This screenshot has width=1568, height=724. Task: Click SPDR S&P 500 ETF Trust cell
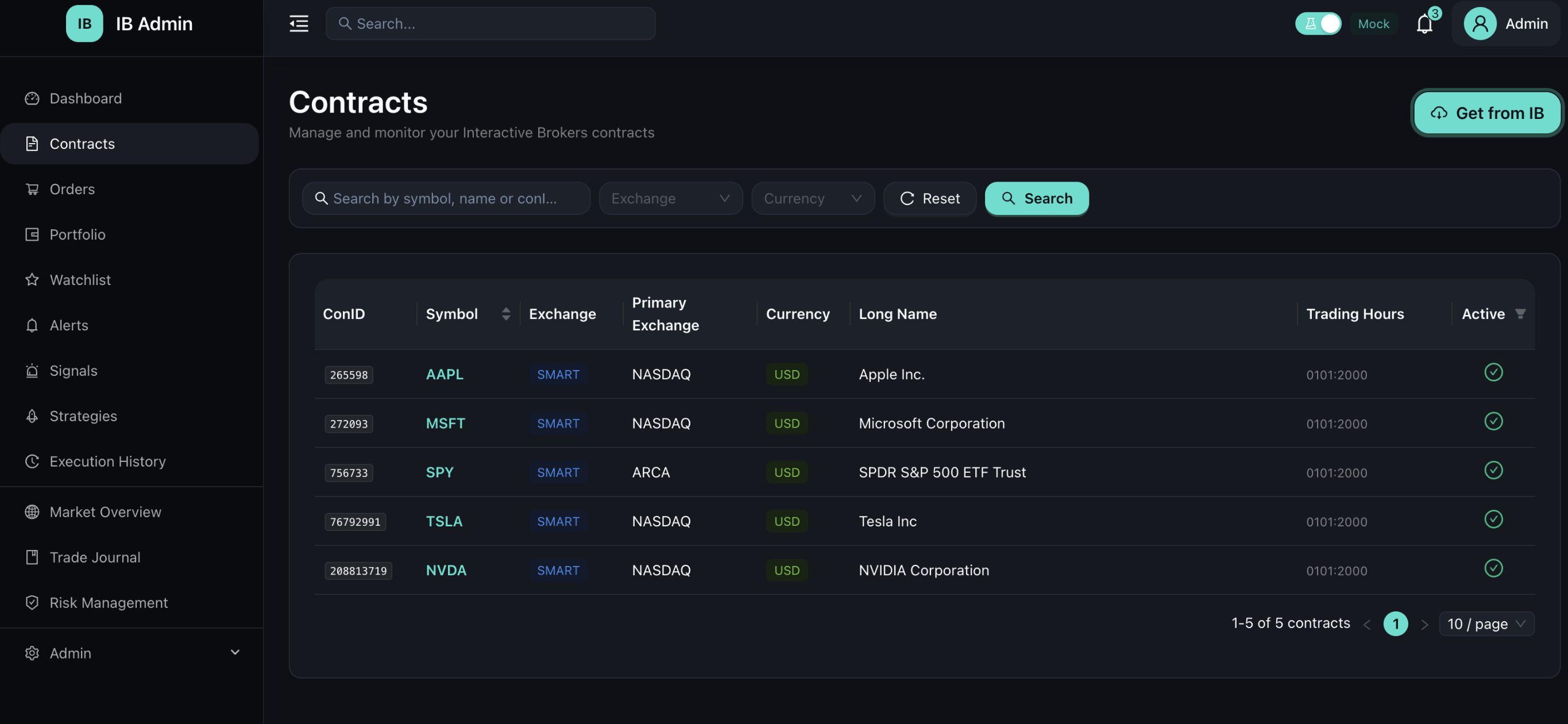[941, 472]
